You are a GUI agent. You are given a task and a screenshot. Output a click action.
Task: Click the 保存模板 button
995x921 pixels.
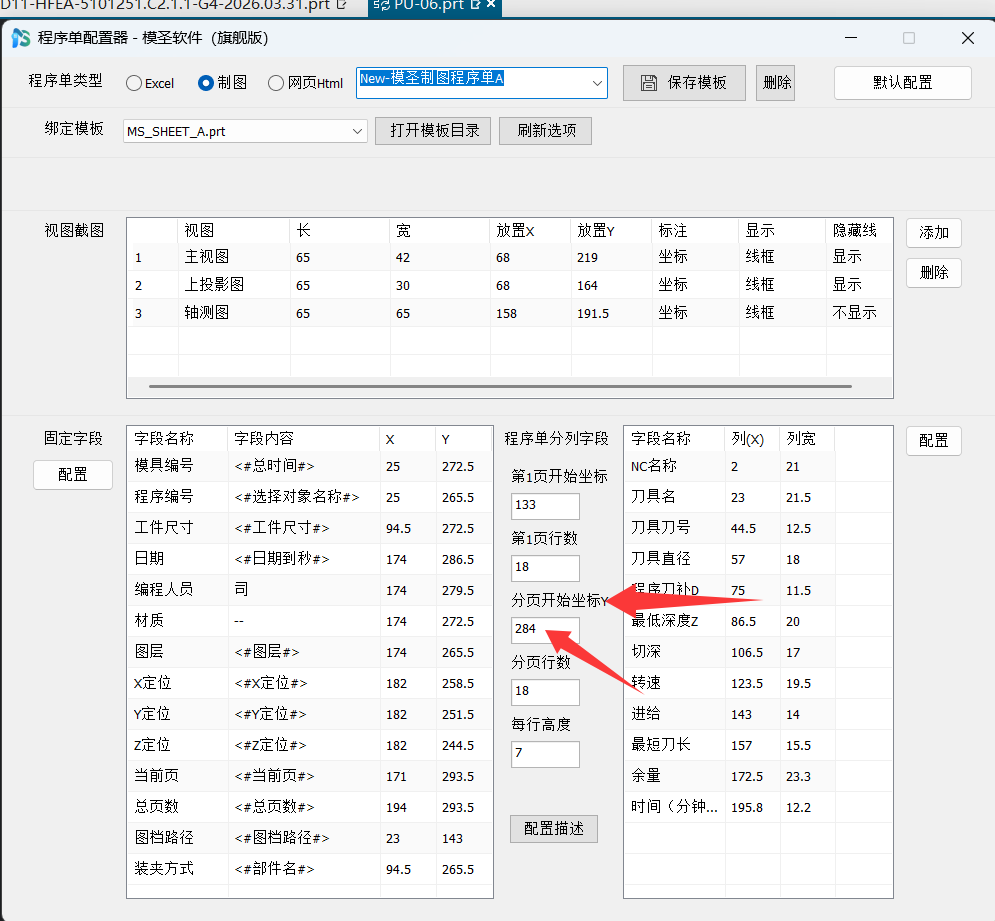click(684, 83)
